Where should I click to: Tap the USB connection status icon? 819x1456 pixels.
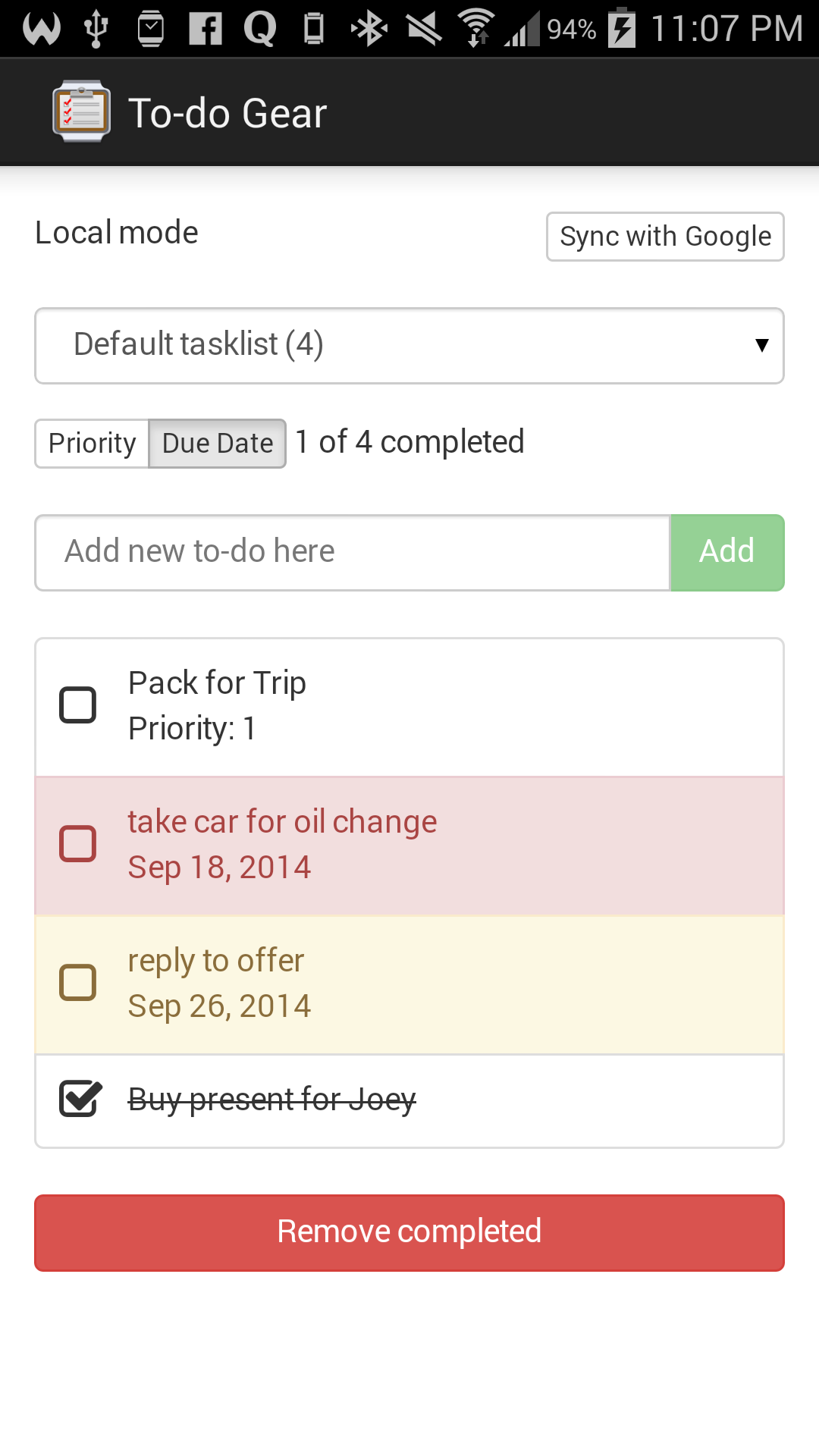click(96, 29)
